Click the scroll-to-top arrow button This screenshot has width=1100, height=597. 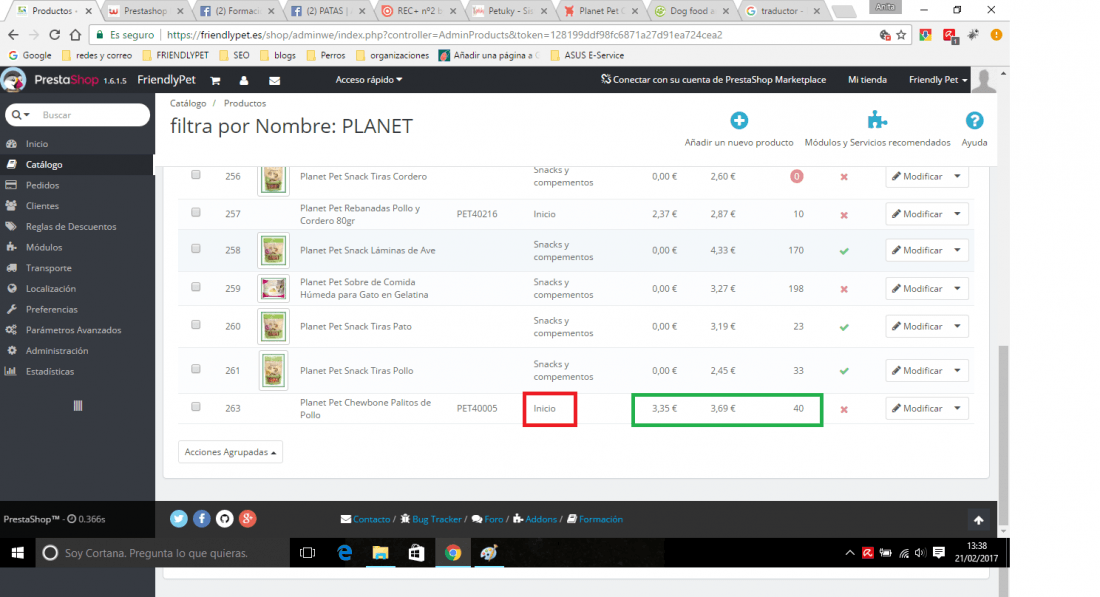click(x=978, y=520)
